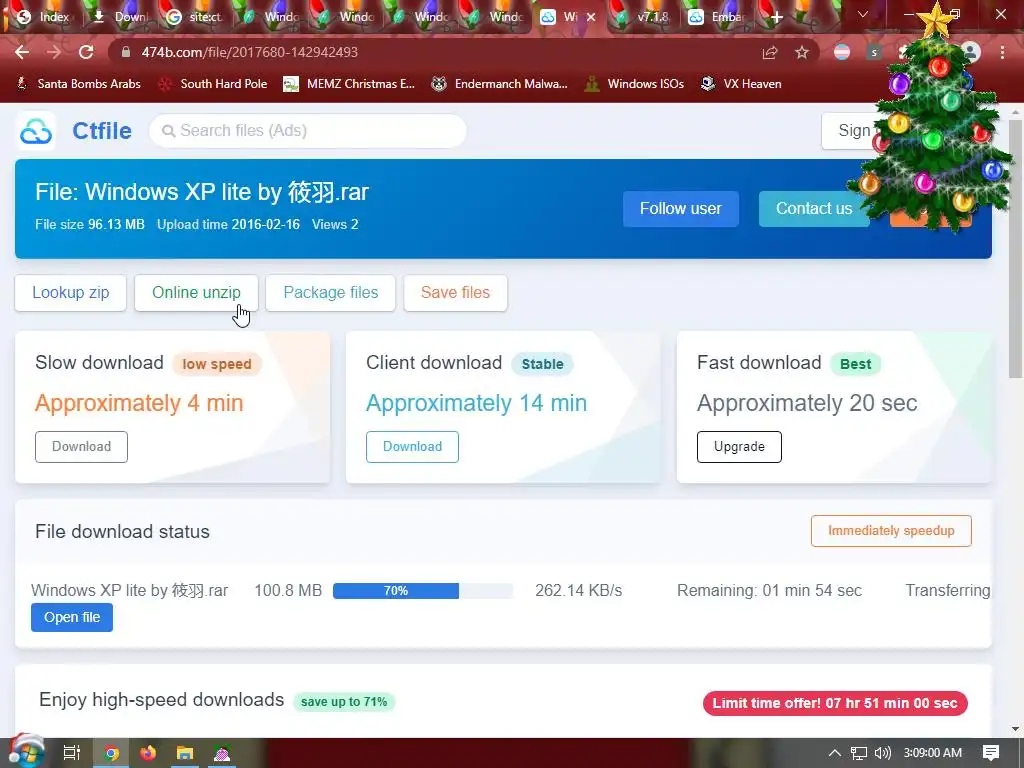Click the share page icon
Viewport: 1024px width, 768px height.
(770, 53)
